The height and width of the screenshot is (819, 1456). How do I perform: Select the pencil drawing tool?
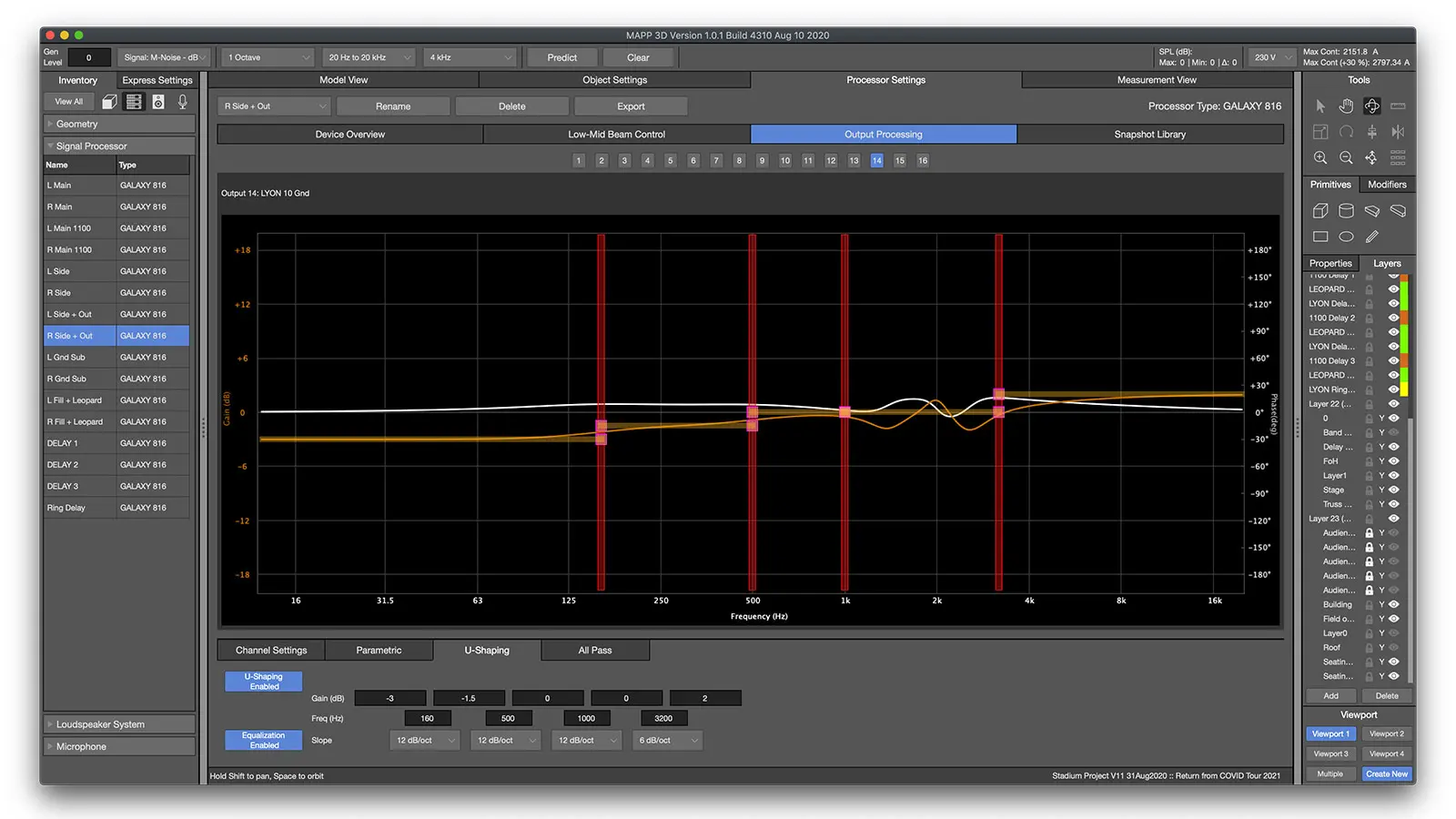[1370, 237]
